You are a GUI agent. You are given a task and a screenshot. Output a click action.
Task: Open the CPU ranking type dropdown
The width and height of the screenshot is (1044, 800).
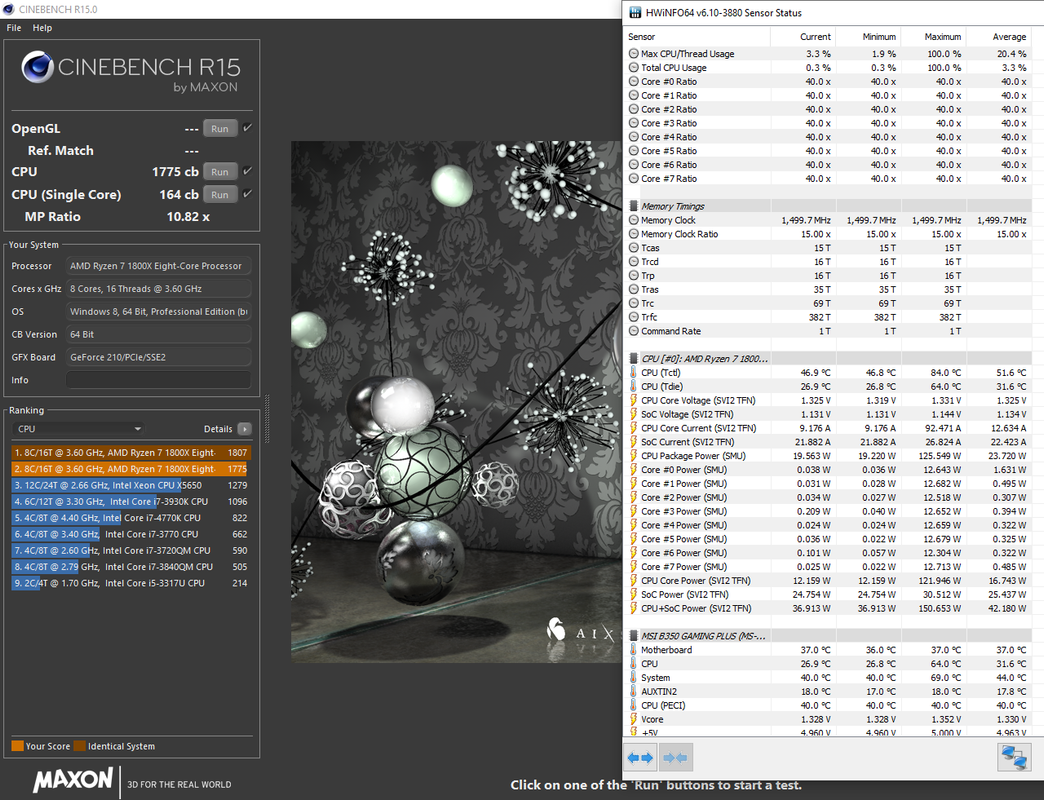(79, 429)
